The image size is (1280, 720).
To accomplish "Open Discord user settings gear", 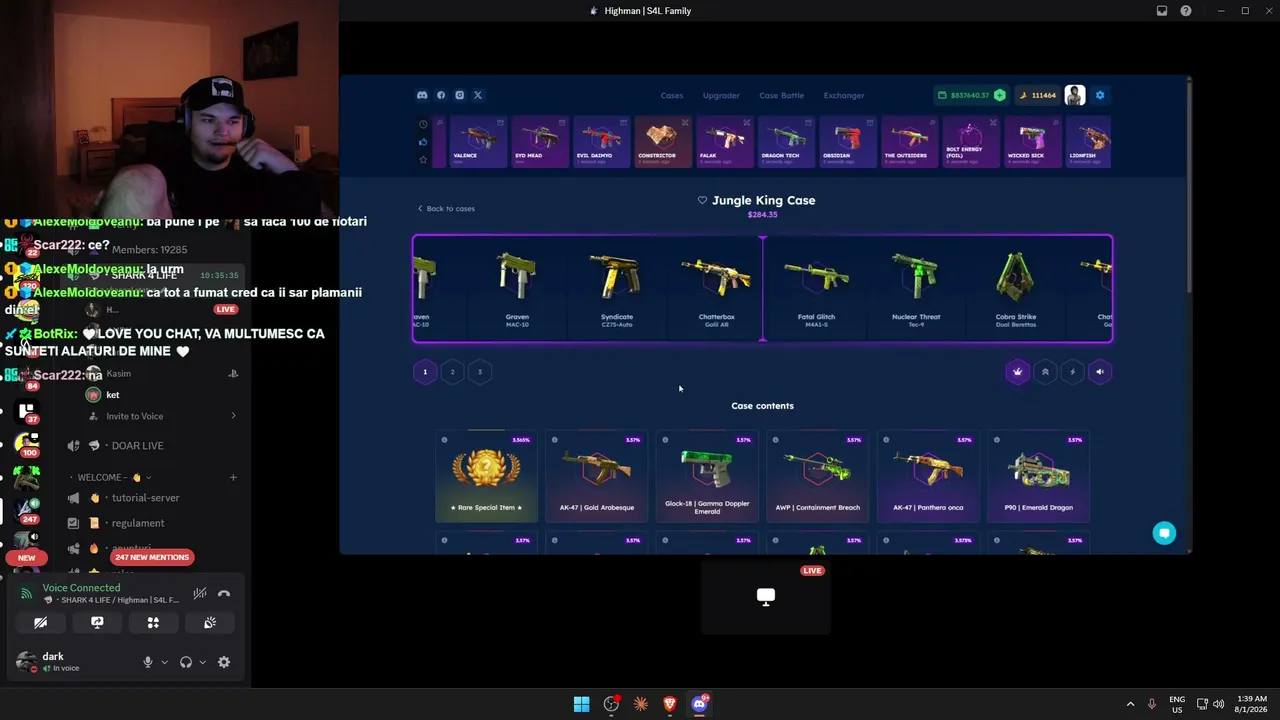I will click(224, 662).
